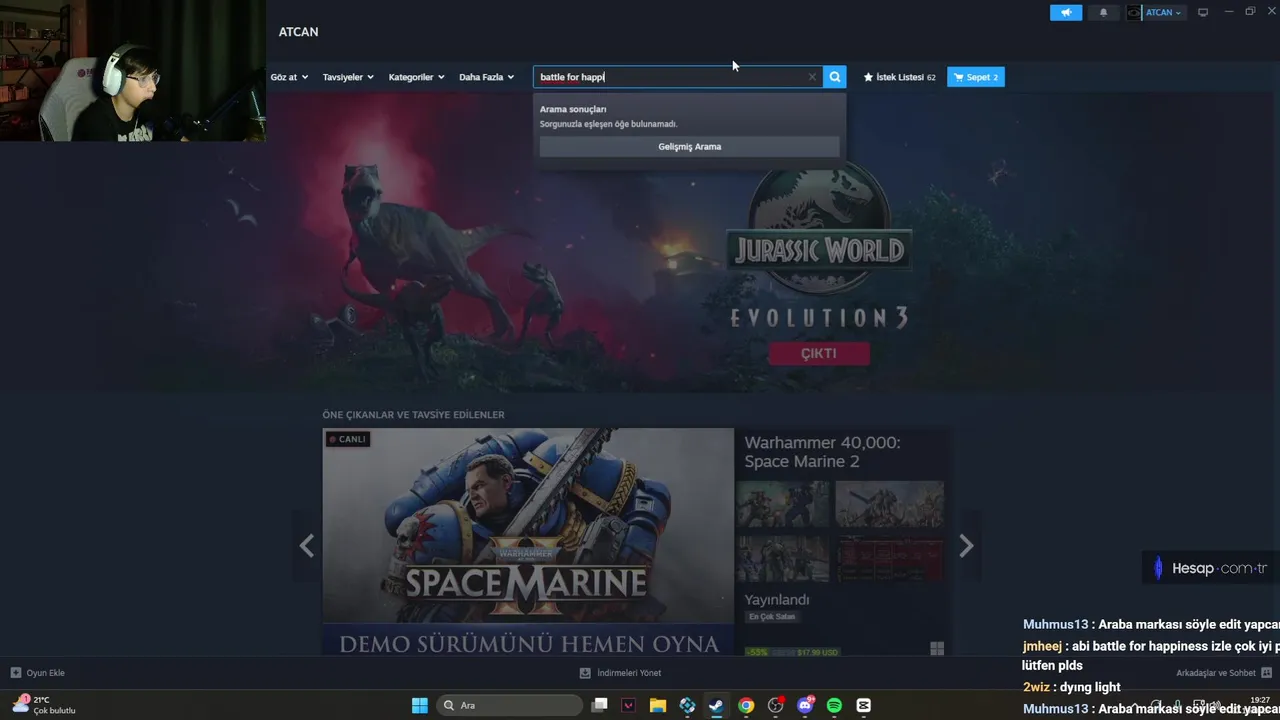Open File Explorer from the taskbar
Viewport: 1280px width, 720px height.
click(658, 705)
